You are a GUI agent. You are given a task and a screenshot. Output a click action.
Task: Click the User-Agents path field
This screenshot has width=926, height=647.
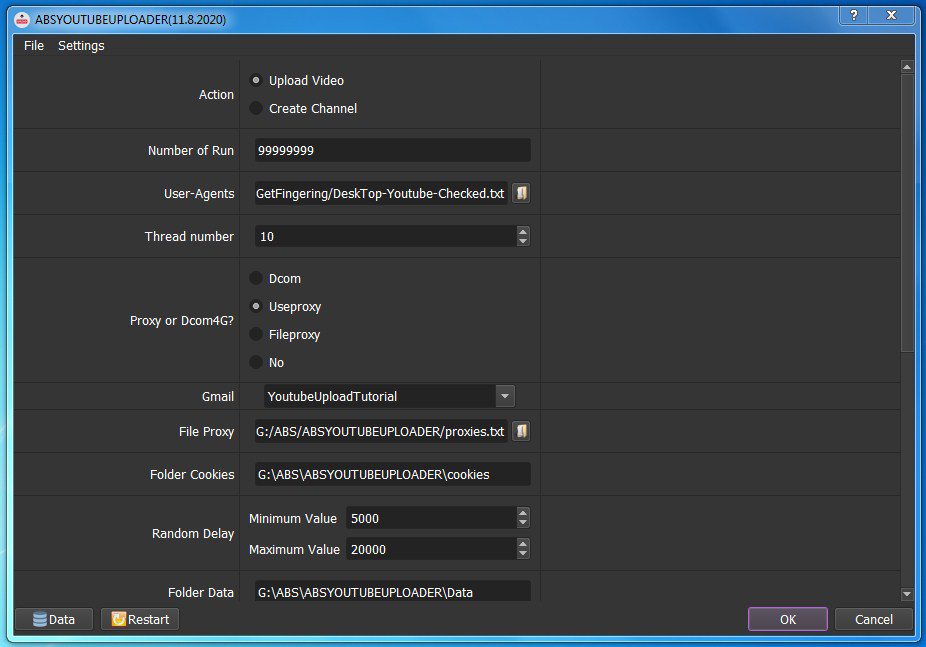click(381, 193)
